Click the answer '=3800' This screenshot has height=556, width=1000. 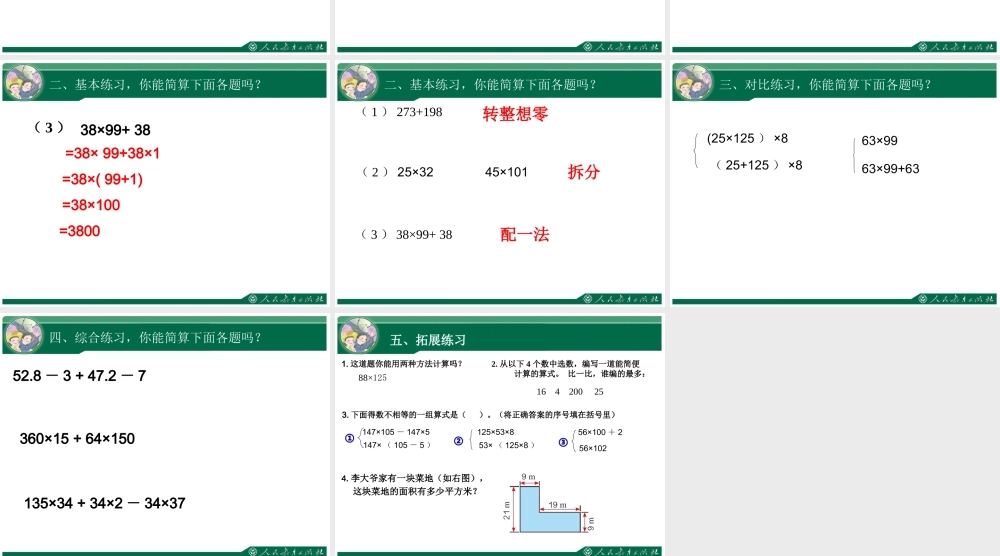coord(80,231)
